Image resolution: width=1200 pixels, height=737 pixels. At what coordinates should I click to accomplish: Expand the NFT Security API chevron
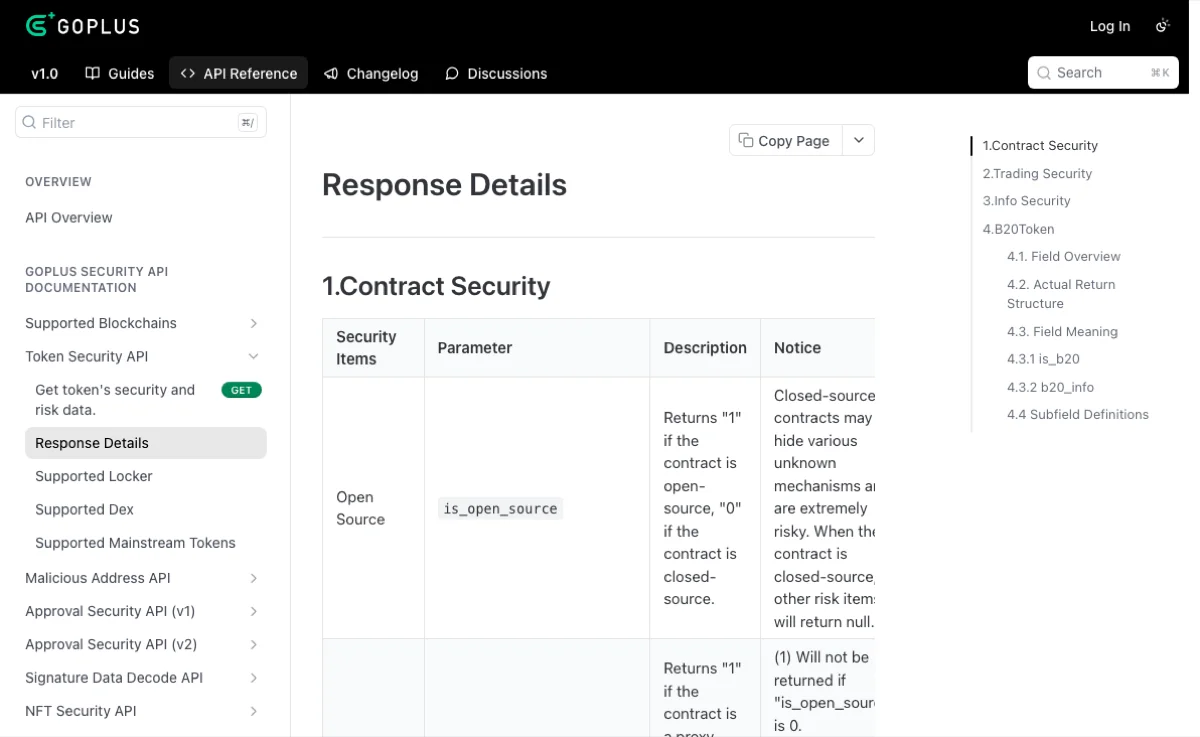pos(254,711)
